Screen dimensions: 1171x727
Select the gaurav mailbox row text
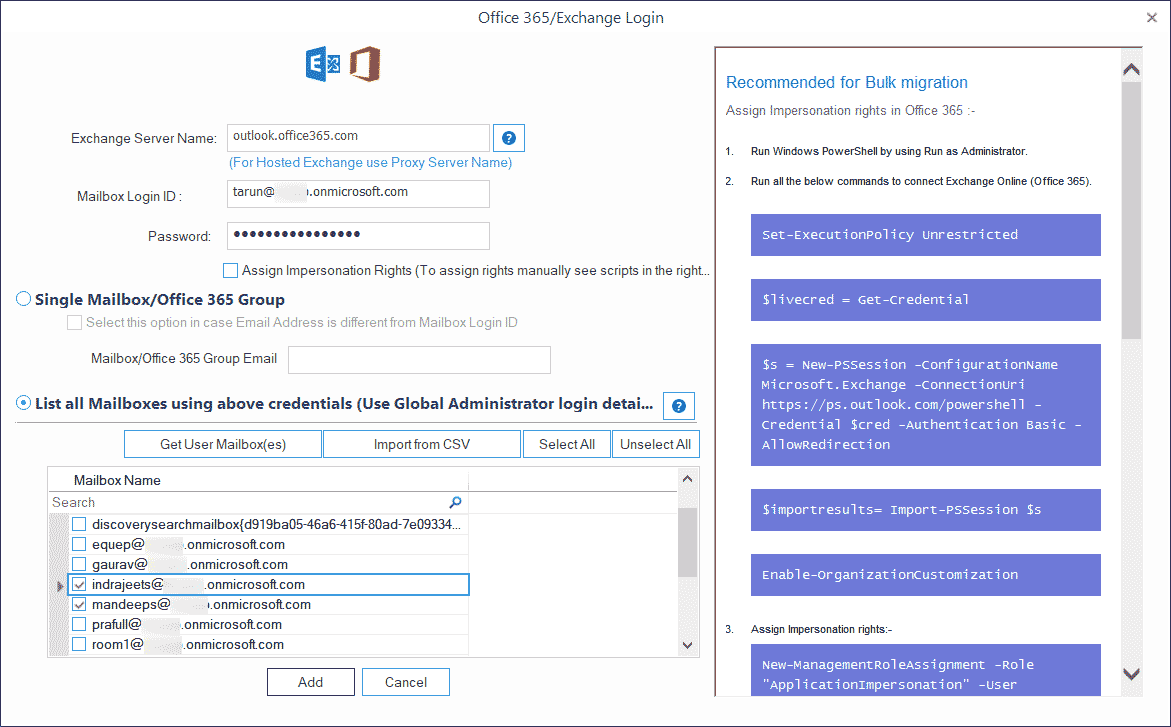(x=190, y=564)
